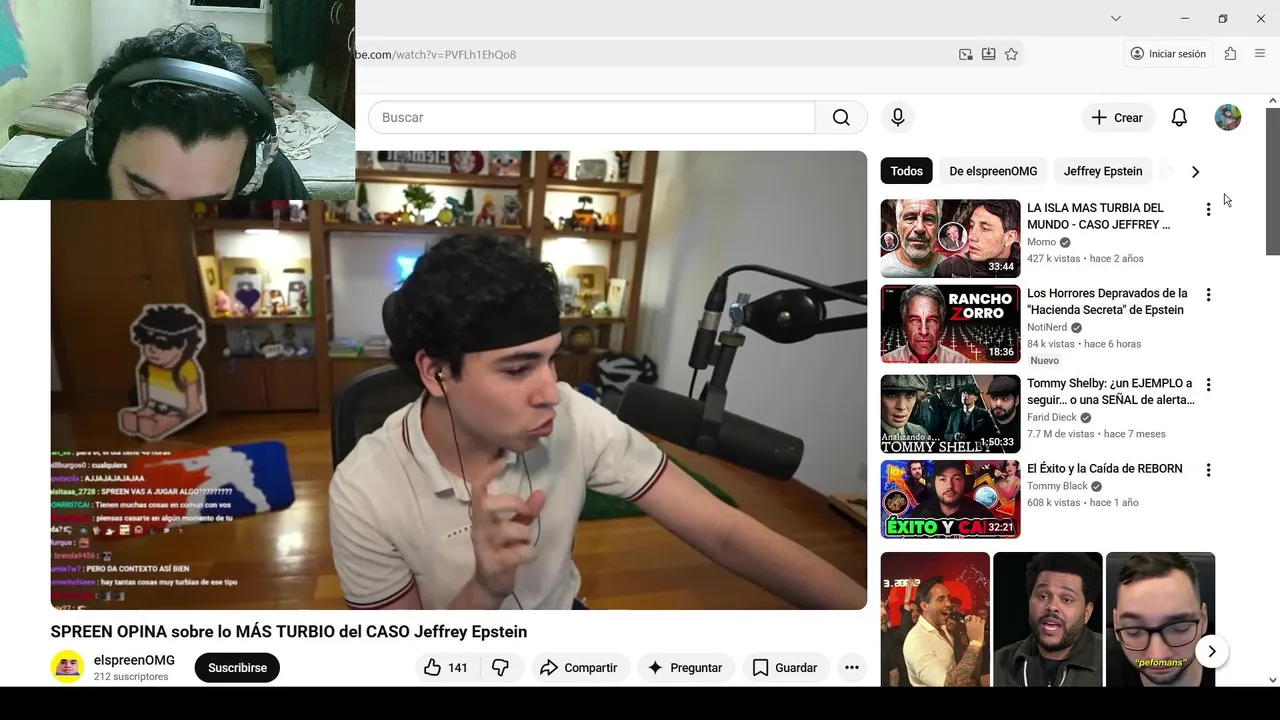The image size is (1280, 720).
Task: Open Los Horrores Depravados title link
Action: (1107, 301)
